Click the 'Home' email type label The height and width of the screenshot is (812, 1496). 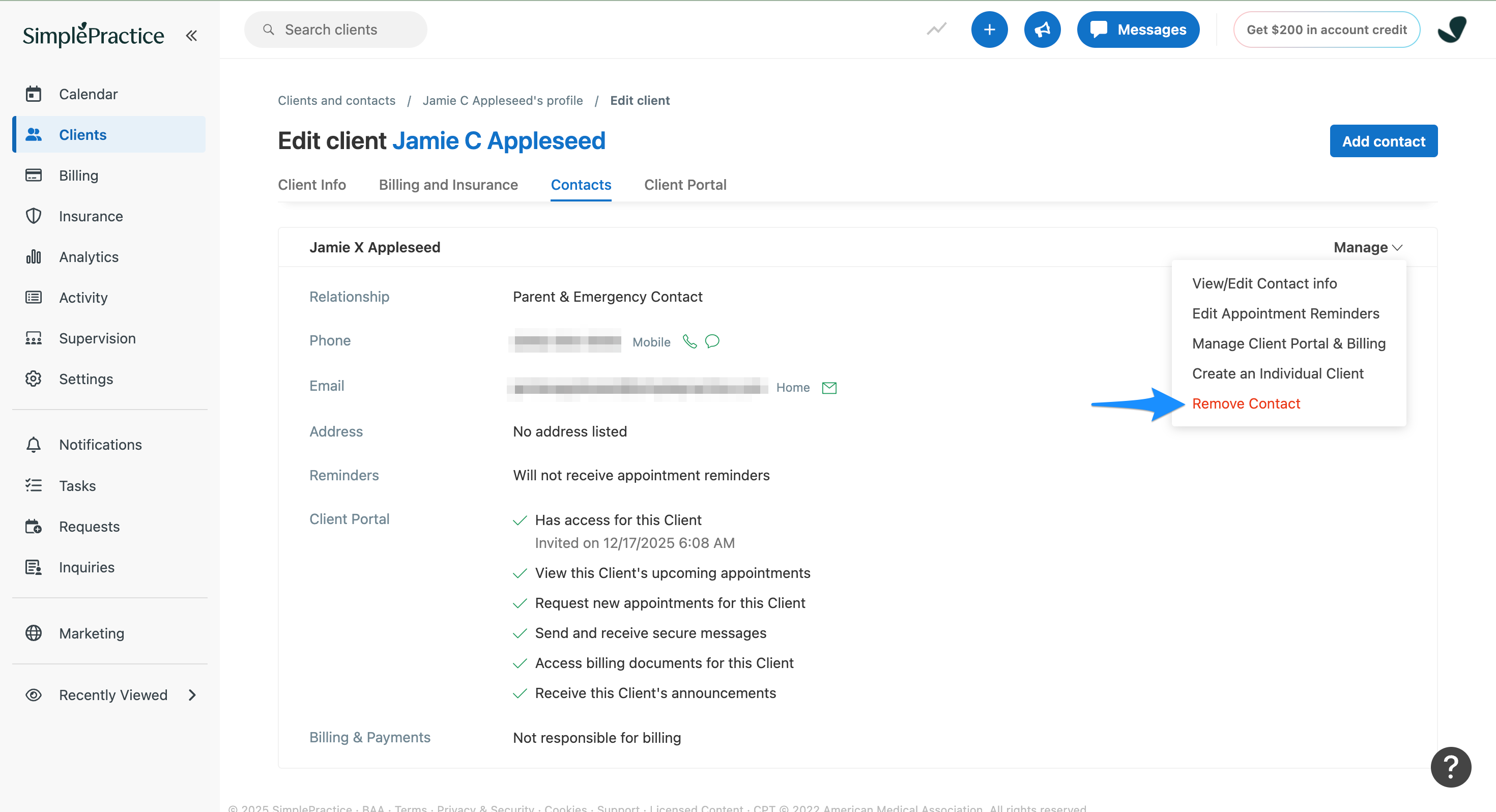click(793, 387)
